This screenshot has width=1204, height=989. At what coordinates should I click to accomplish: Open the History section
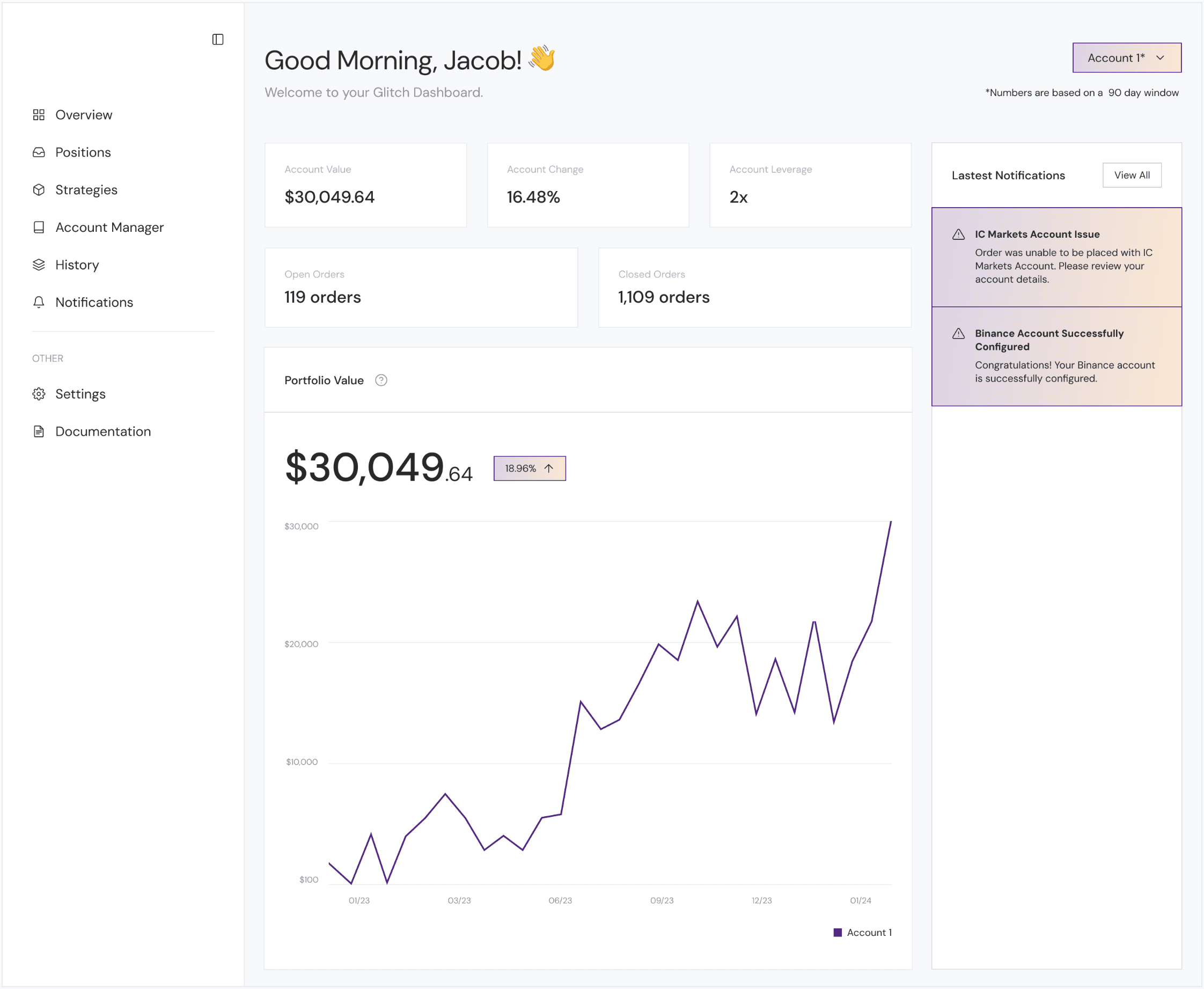click(77, 265)
